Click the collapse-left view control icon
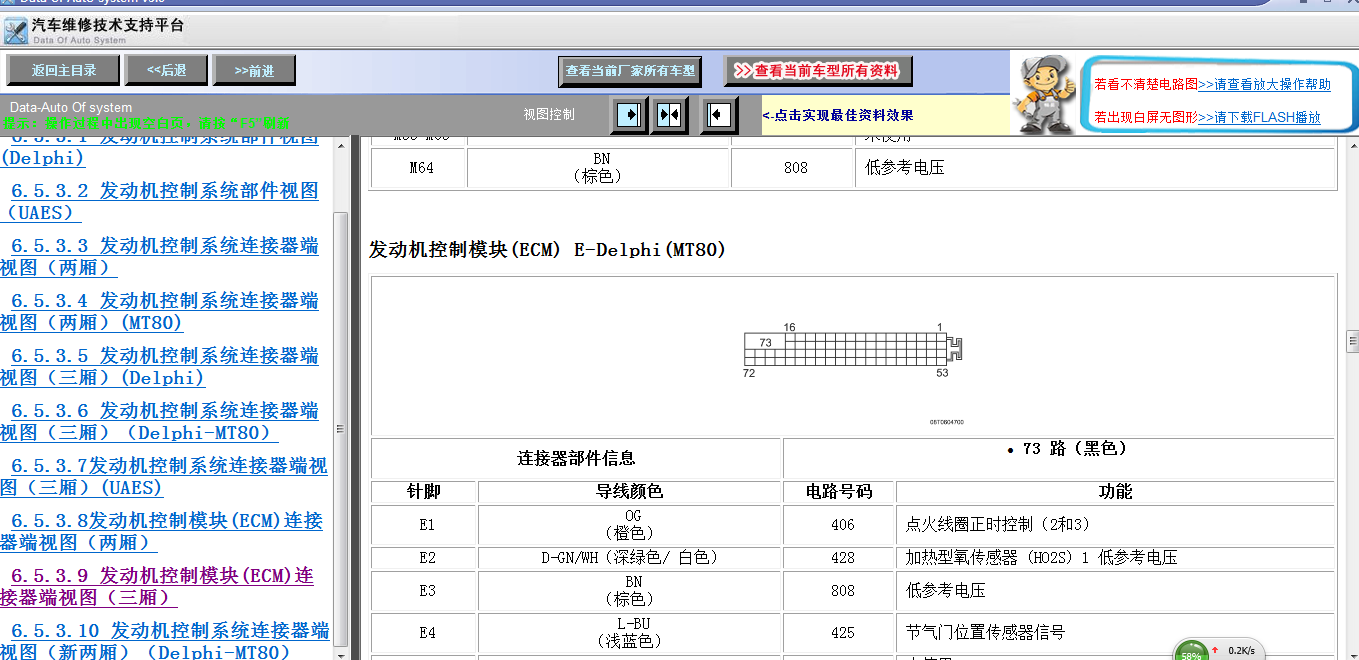 coord(719,115)
